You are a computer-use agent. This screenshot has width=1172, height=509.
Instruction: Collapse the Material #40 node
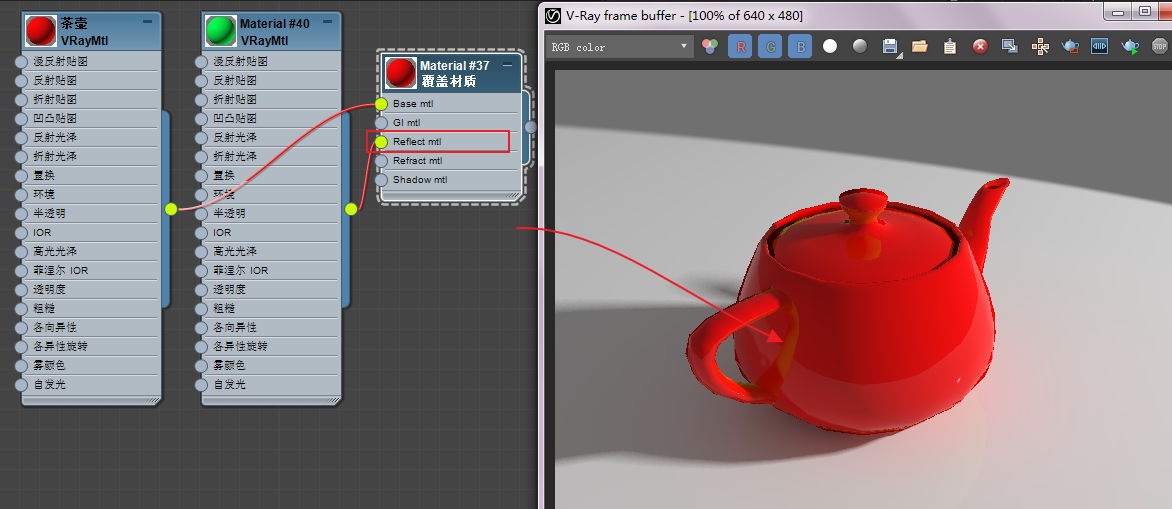tap(328, 21)
